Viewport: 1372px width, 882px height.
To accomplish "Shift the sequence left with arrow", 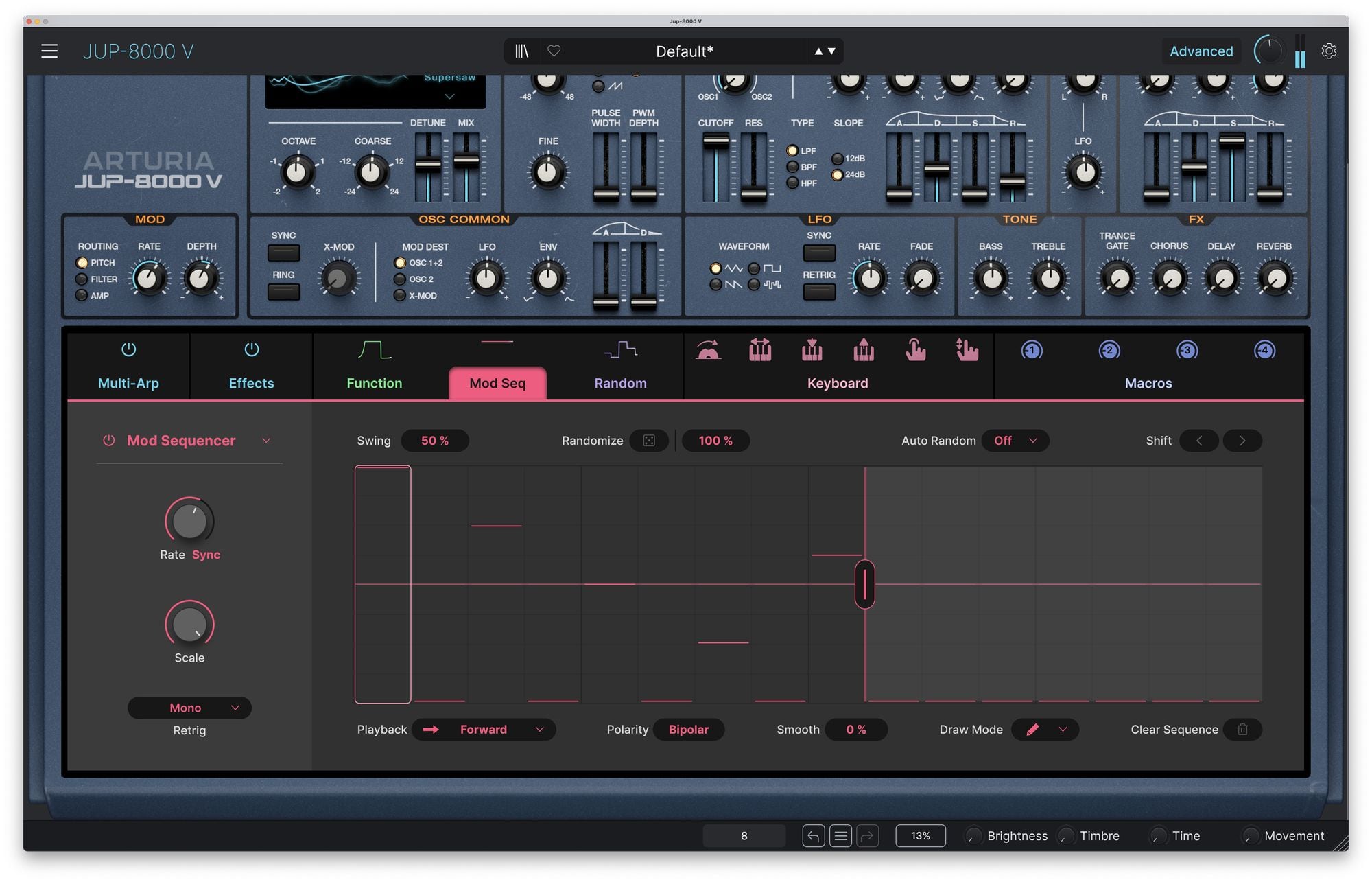I will [x=1199, y=441].
